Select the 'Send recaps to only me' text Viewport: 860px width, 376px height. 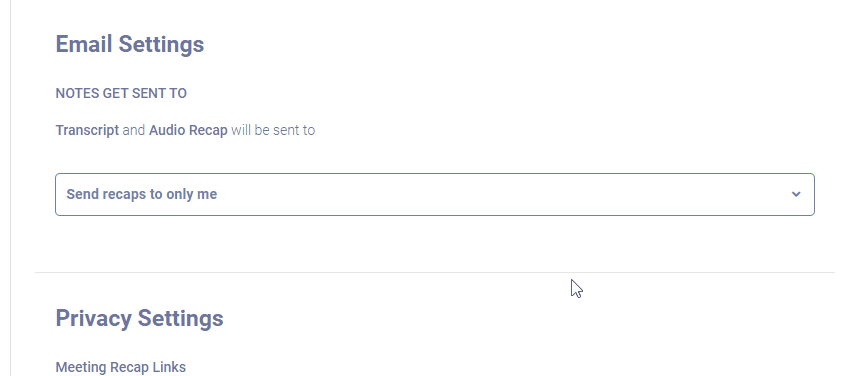tap(142, 195)
